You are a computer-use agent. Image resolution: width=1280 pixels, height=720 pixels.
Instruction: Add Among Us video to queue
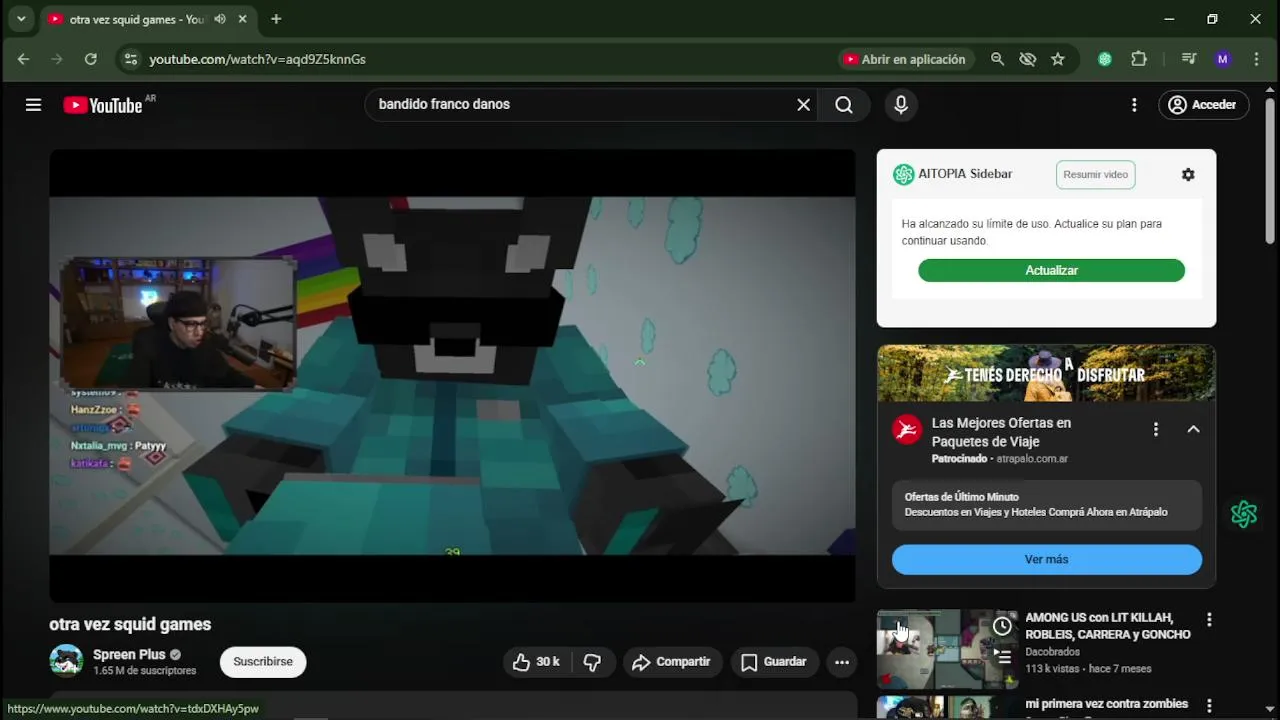point(1002,657)
